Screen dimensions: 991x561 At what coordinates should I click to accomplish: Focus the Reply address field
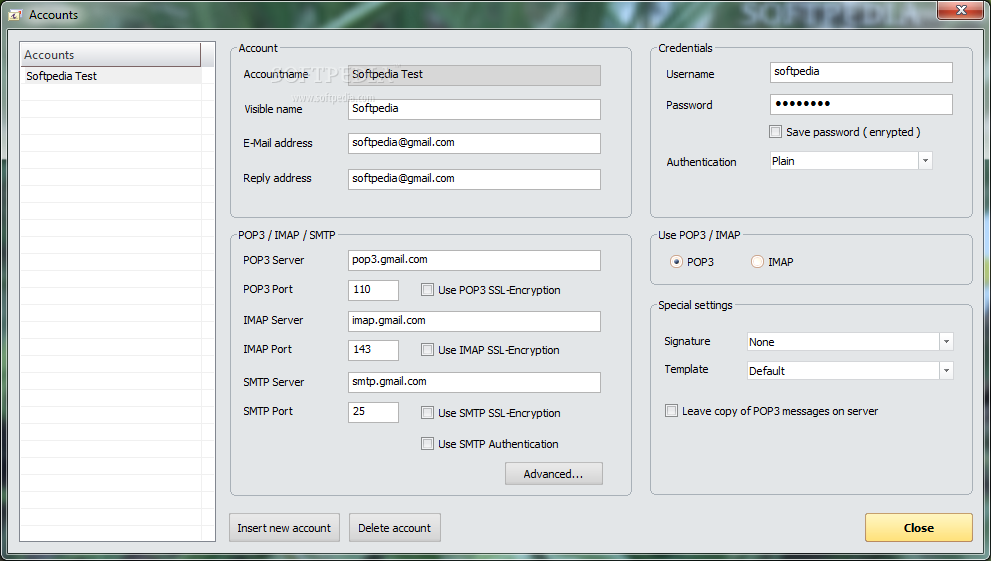(474, 179)
